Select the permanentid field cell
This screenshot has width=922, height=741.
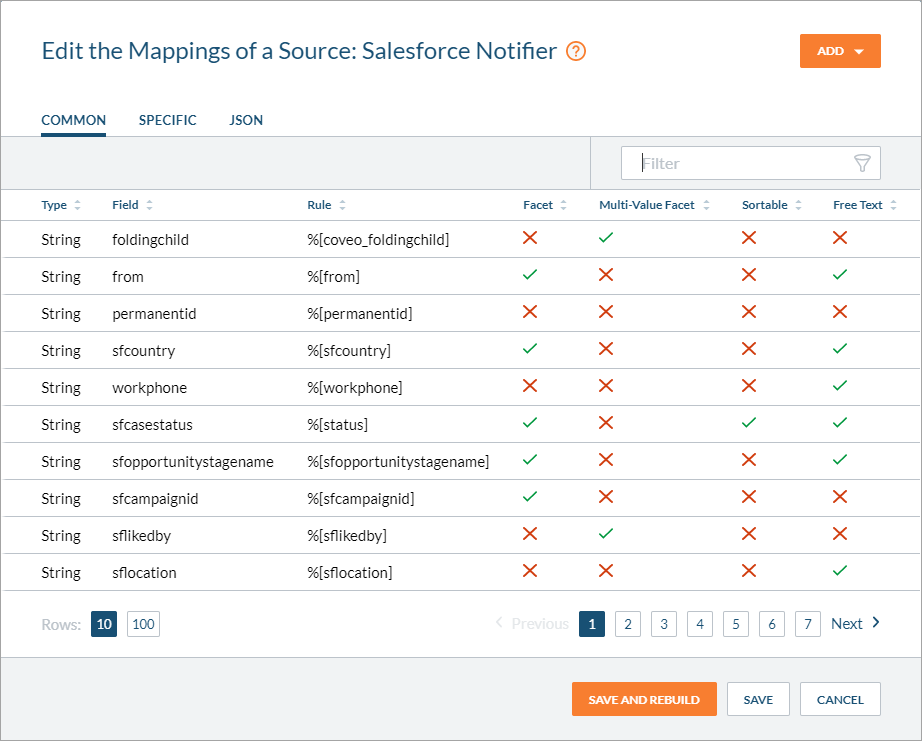154,313
